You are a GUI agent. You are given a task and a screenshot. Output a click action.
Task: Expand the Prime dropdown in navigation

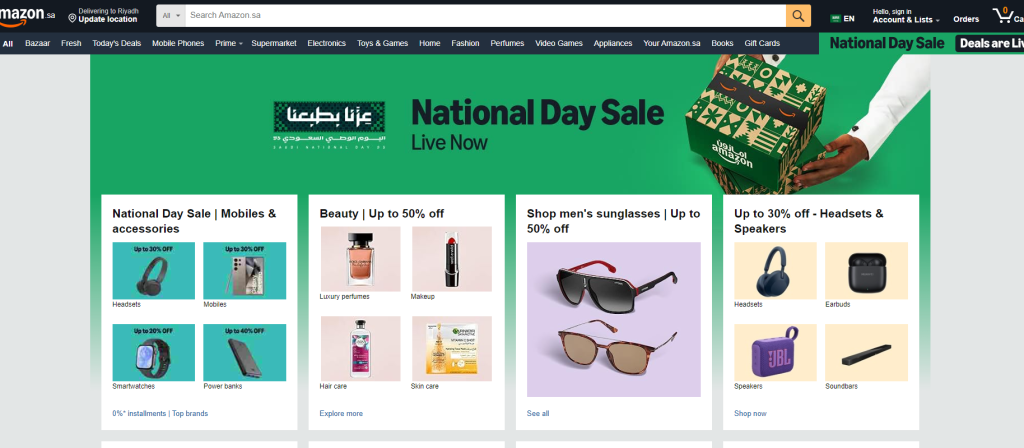[229, 43]
